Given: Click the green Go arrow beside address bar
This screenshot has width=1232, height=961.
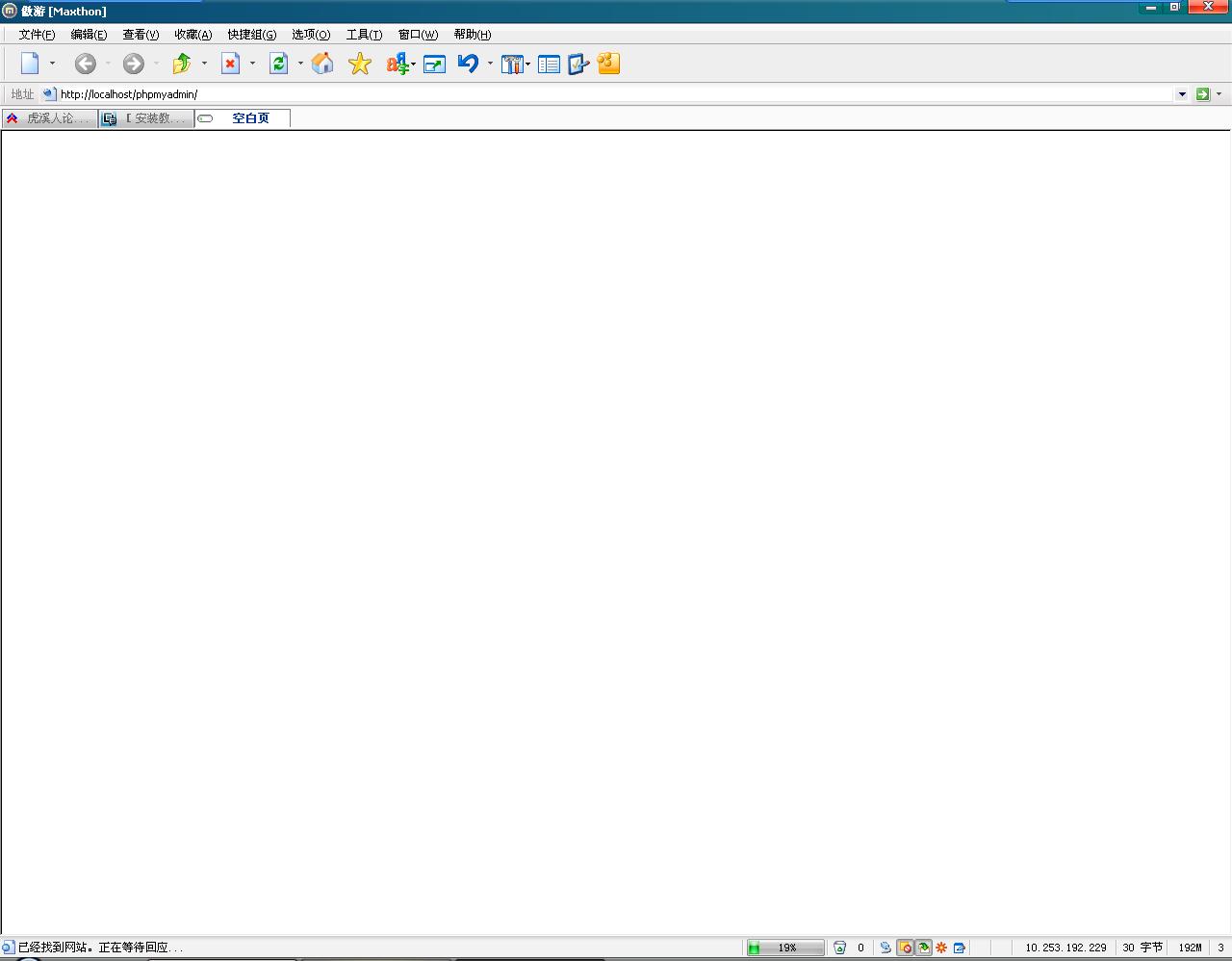Looking at the screenshot, I should coord(1202,94).
